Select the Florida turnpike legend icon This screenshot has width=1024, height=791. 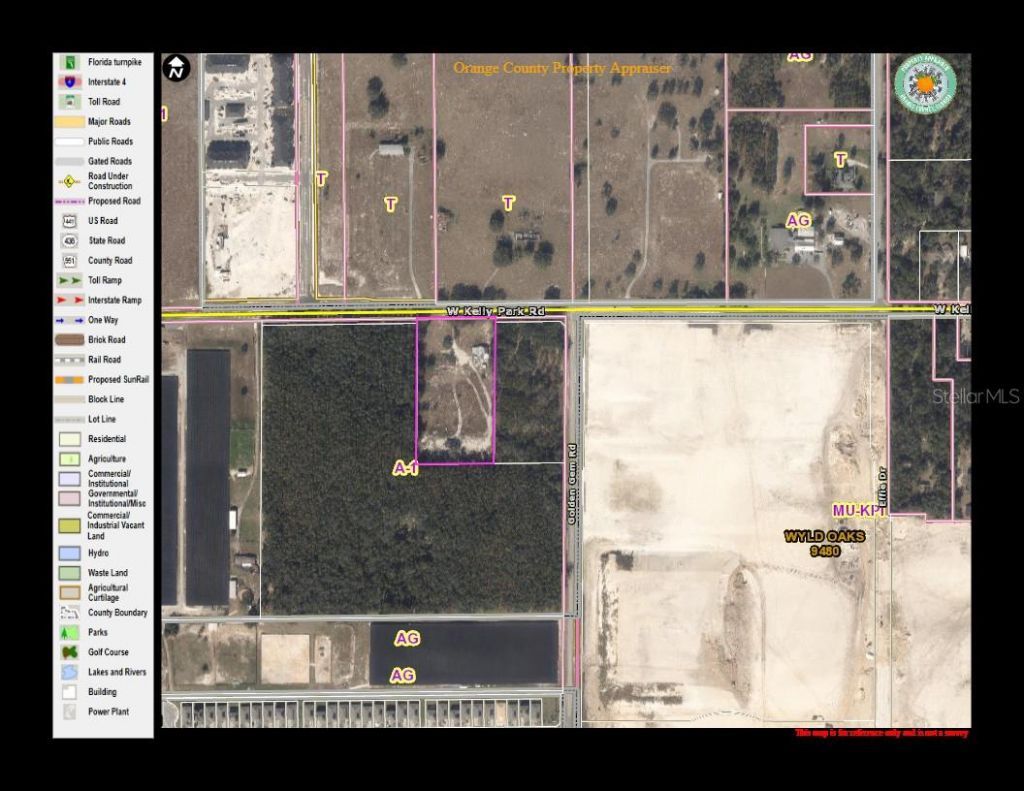coord(68,62)
